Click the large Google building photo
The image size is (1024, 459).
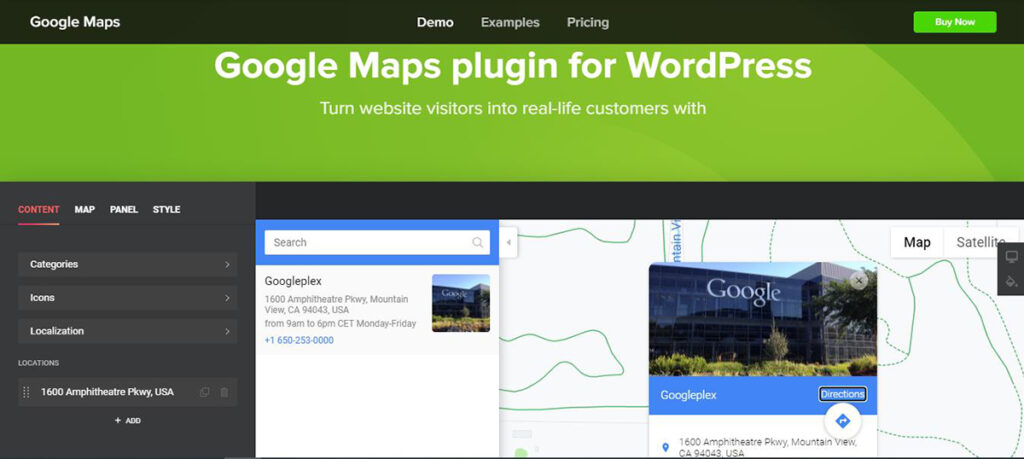point(763,319)
